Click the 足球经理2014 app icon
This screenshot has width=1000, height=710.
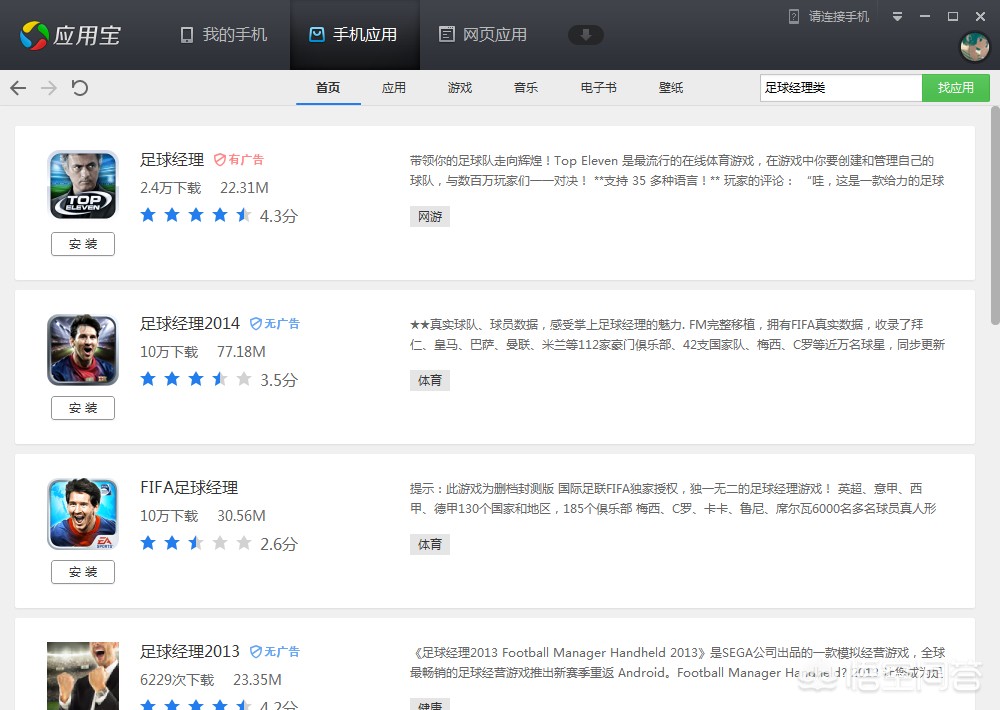click(x=83, y=350)
